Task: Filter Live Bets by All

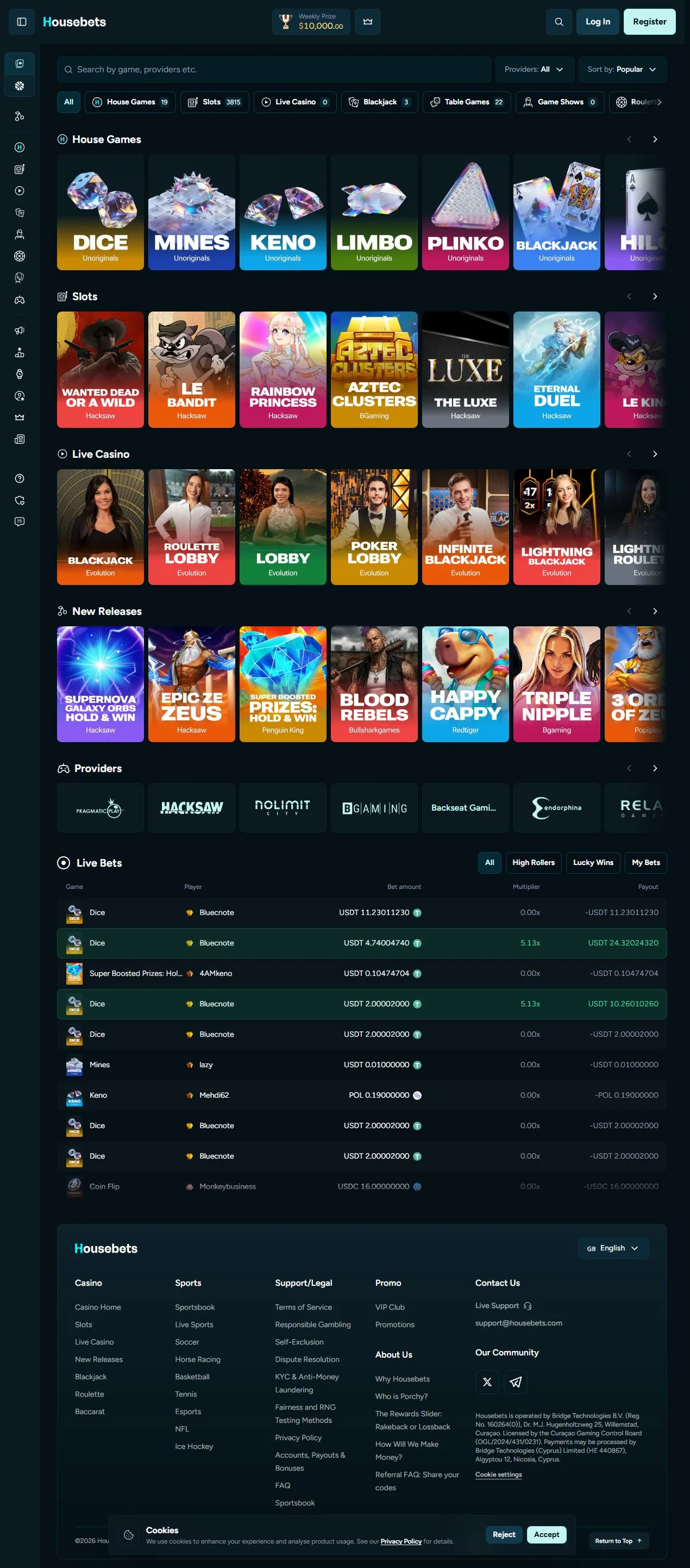Action: click(489, 862)
